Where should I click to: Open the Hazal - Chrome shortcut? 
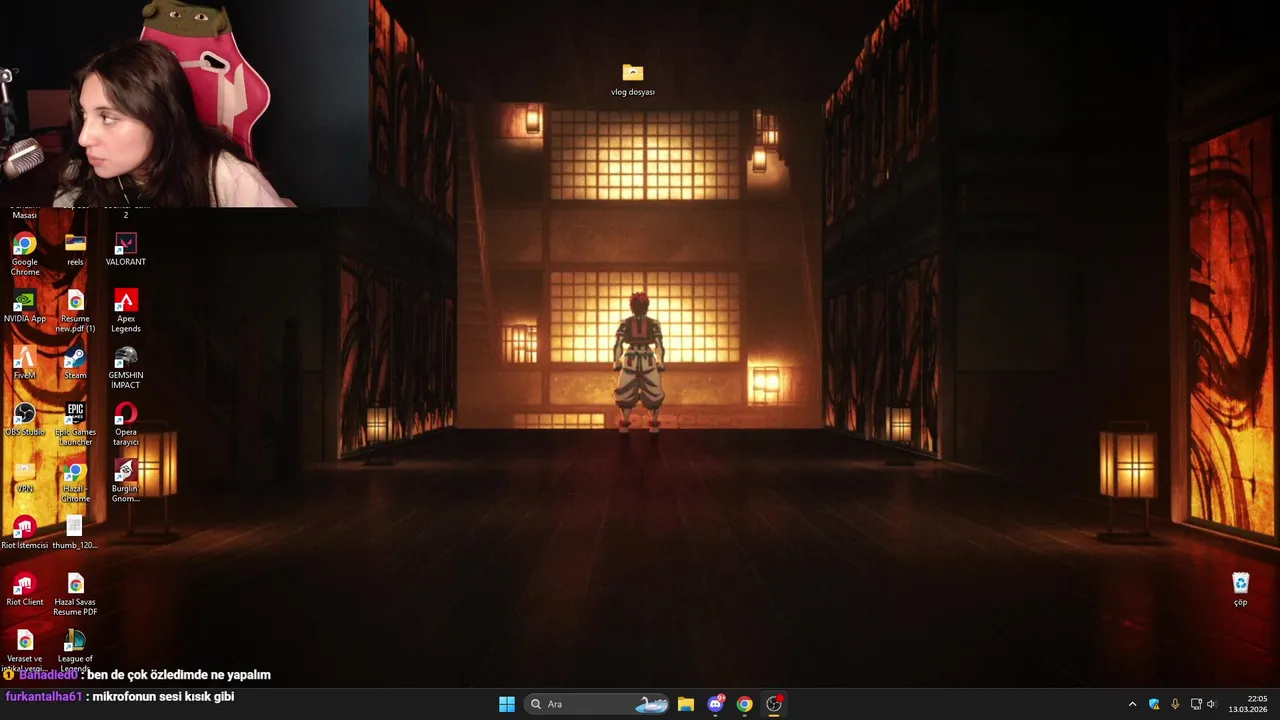(75, 482)
